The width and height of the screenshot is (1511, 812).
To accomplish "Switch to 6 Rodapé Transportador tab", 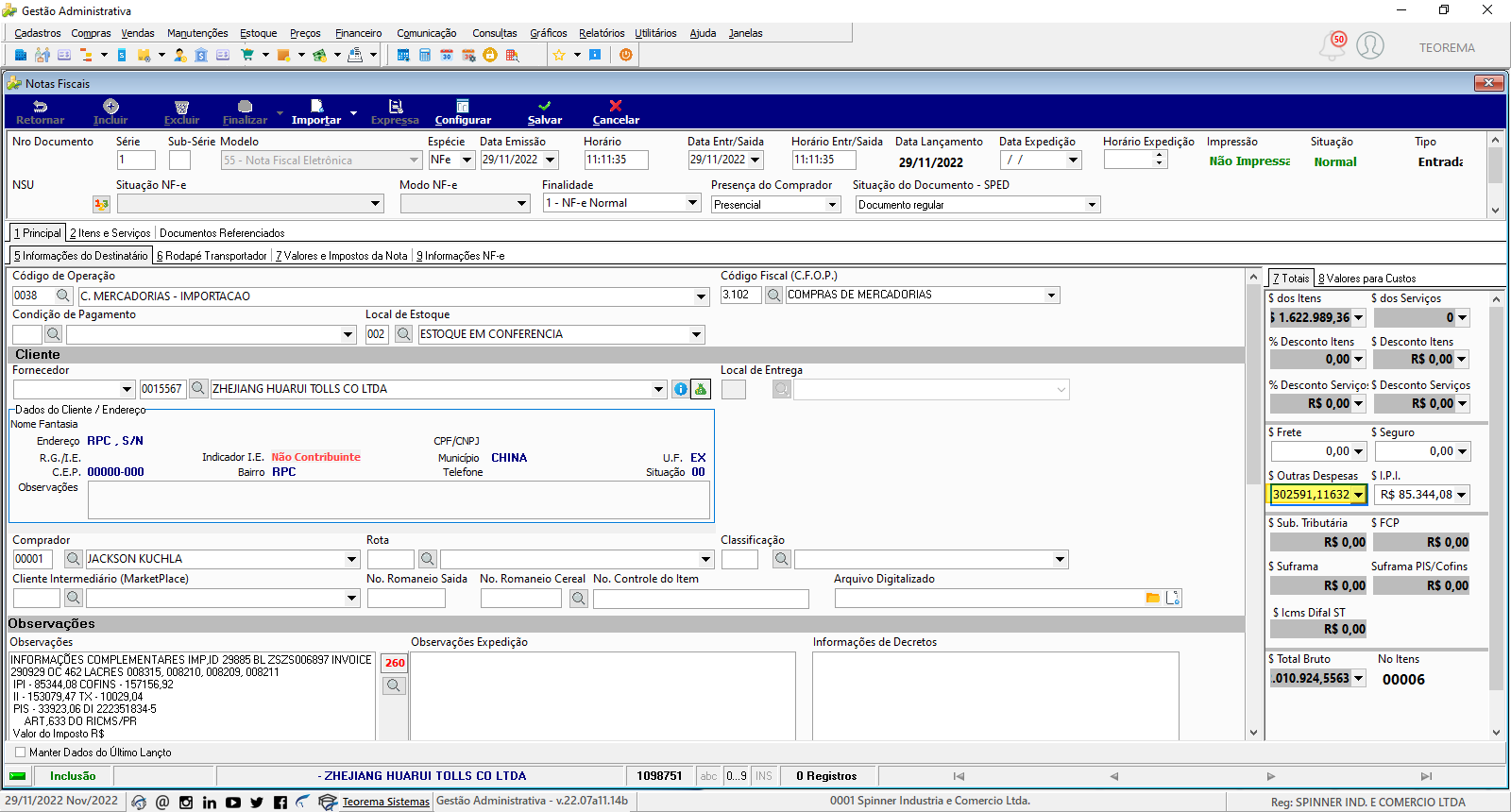I will coord(212,256).
